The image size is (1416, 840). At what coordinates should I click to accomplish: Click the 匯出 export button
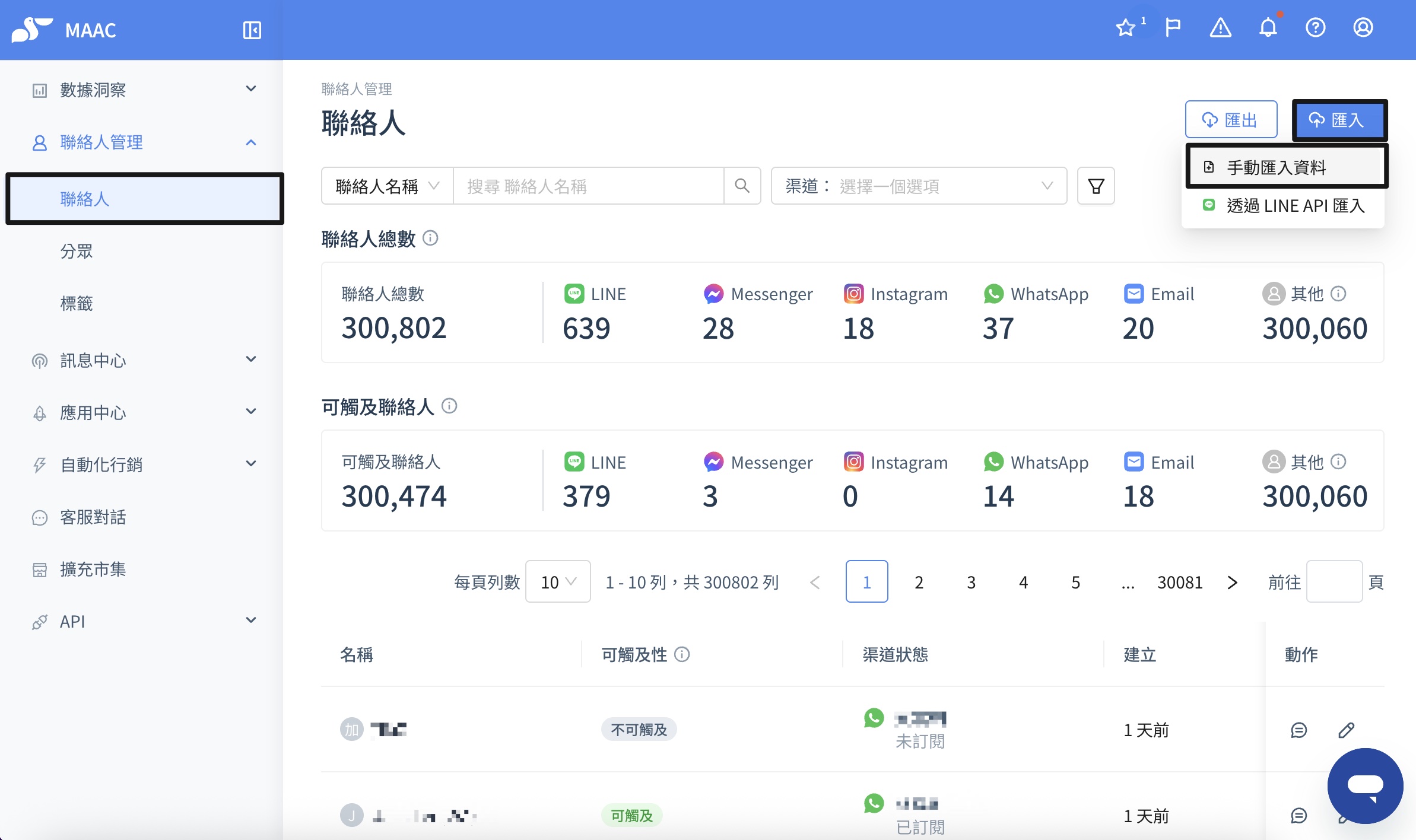point(1231,119)
